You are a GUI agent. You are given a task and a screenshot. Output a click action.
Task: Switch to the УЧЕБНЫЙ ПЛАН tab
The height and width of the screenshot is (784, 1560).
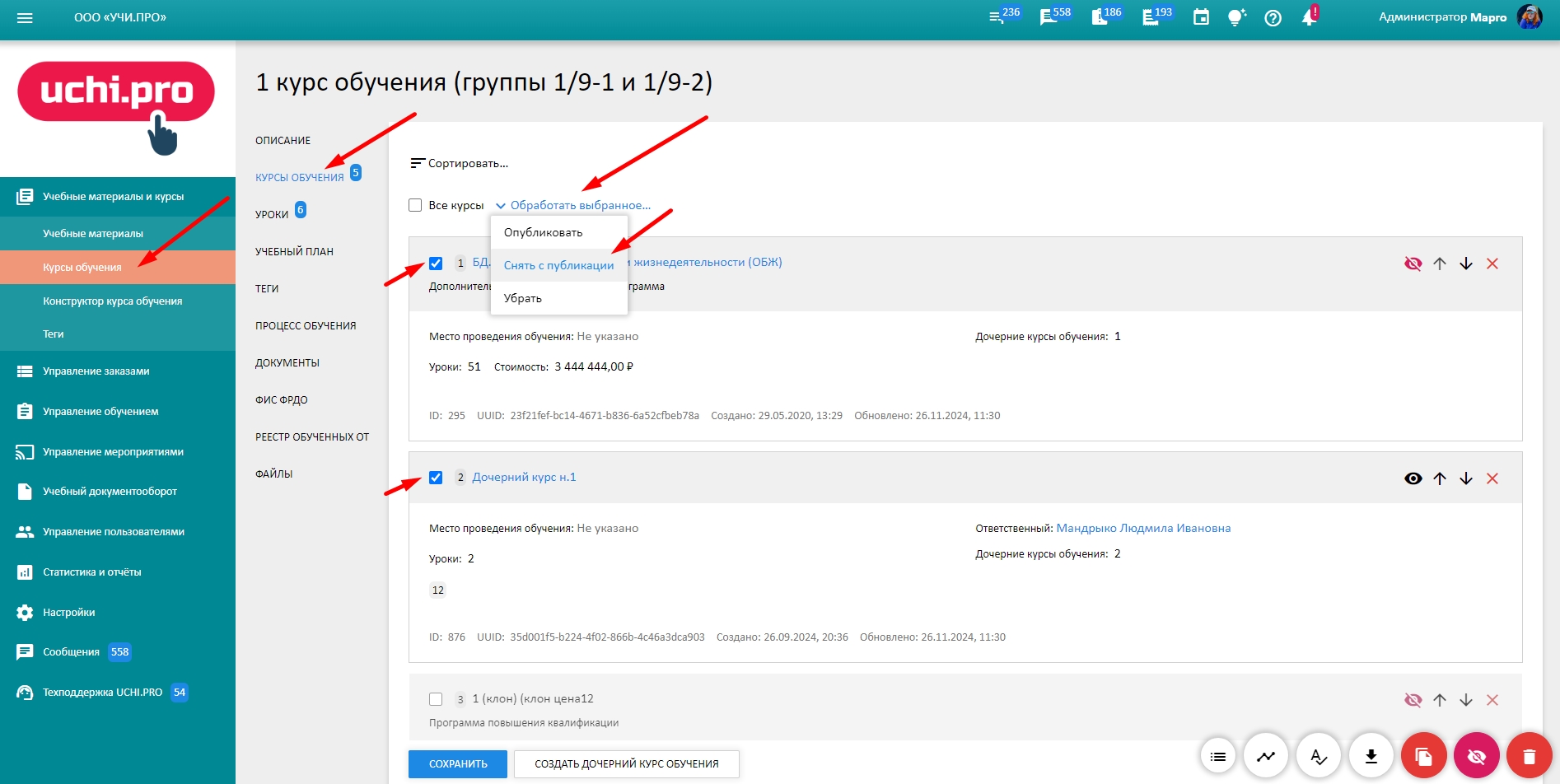click(x=294, y=251)
